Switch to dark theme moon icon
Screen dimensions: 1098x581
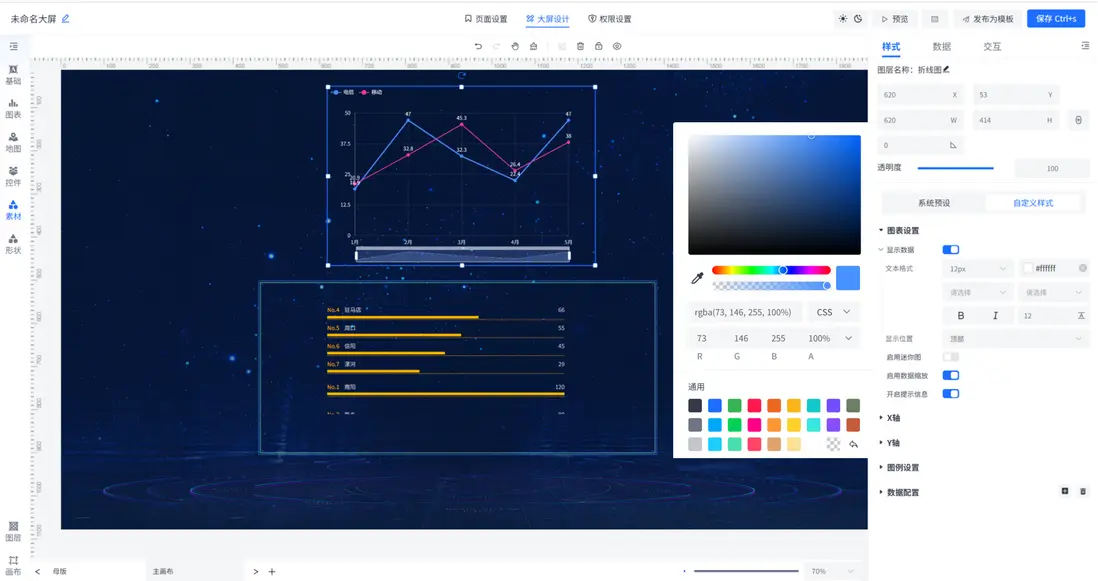coord(858,19)
